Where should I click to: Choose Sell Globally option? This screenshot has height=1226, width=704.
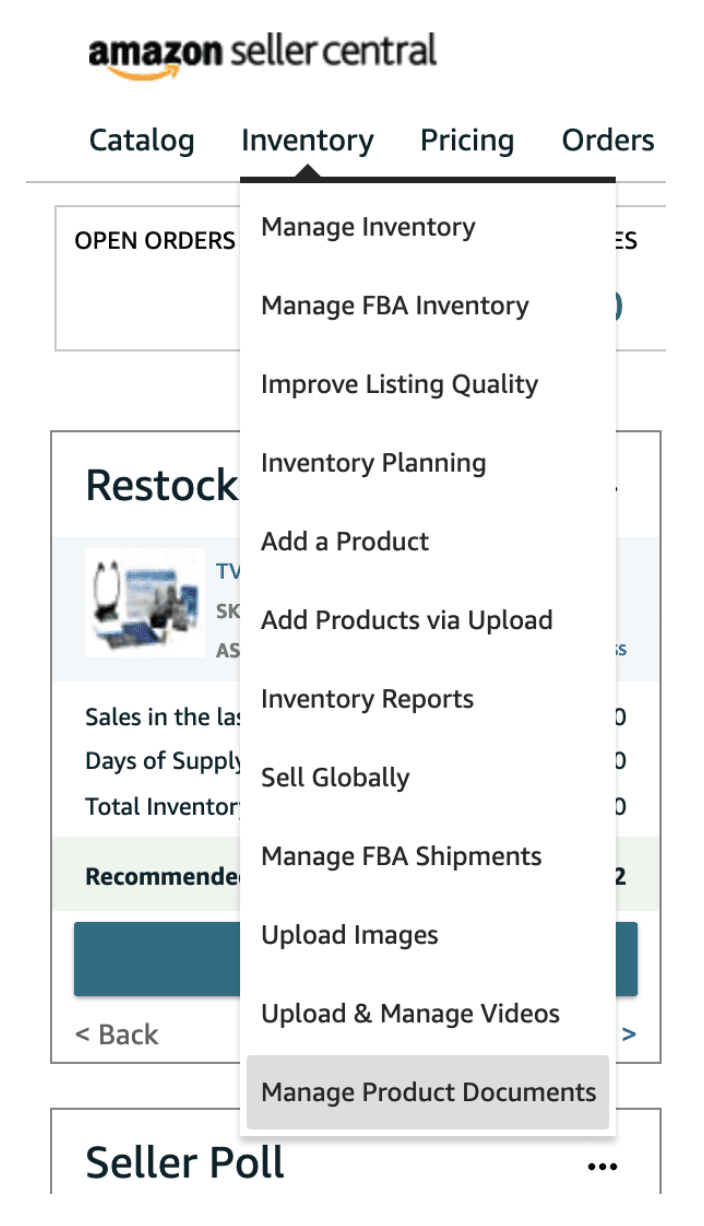[x=427, y=778]
